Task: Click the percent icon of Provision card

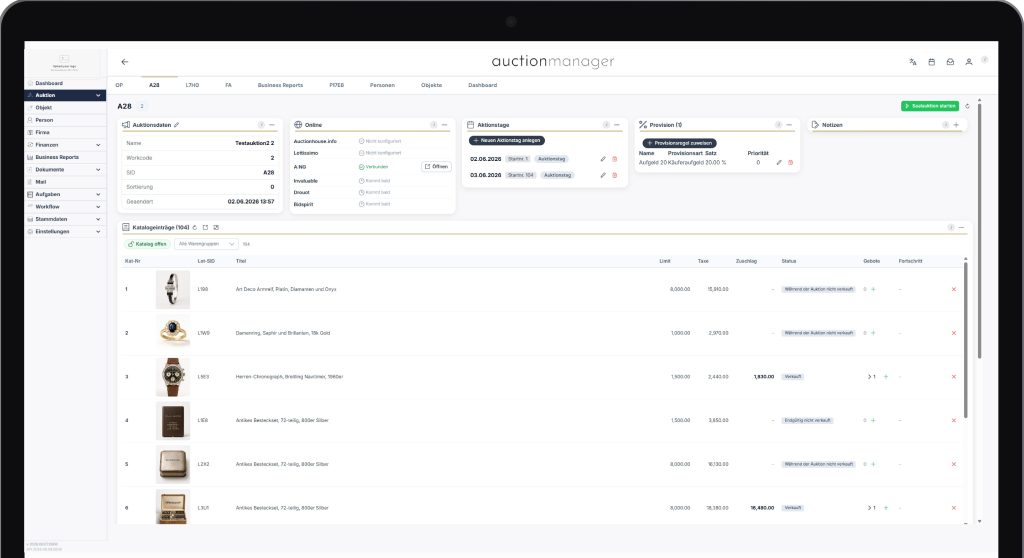Action: coord(643,125)
